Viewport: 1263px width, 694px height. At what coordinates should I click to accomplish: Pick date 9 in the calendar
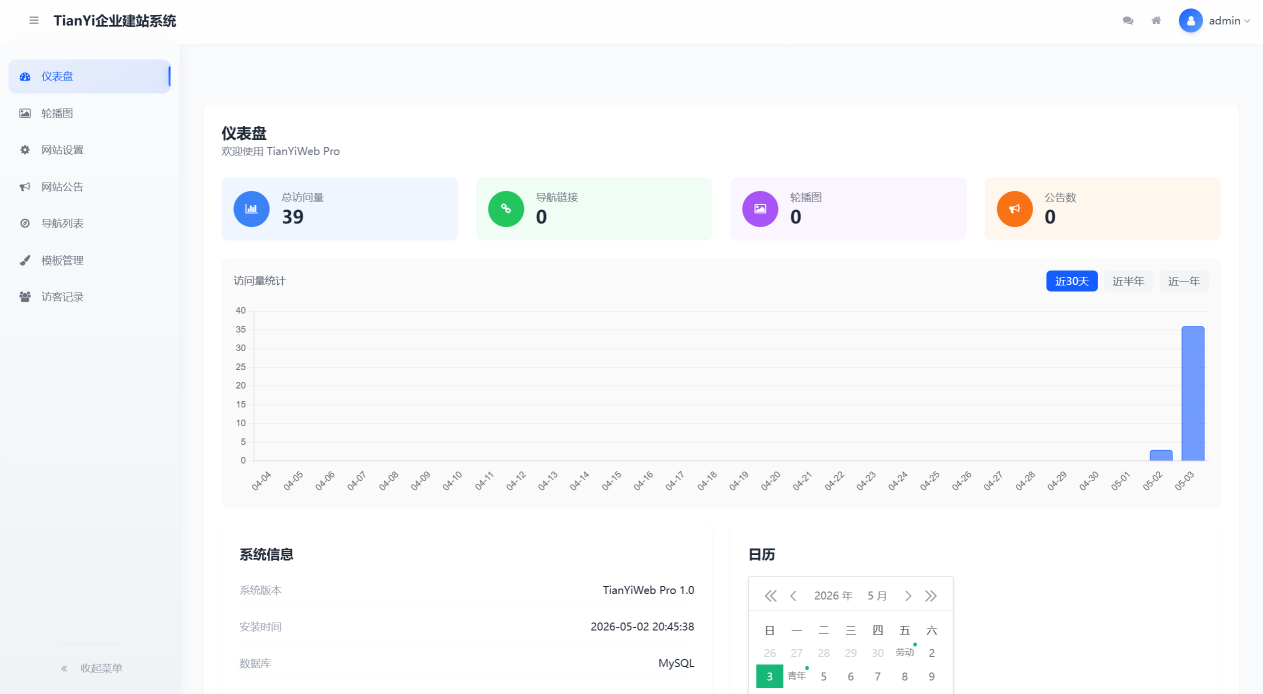point(932,677)
